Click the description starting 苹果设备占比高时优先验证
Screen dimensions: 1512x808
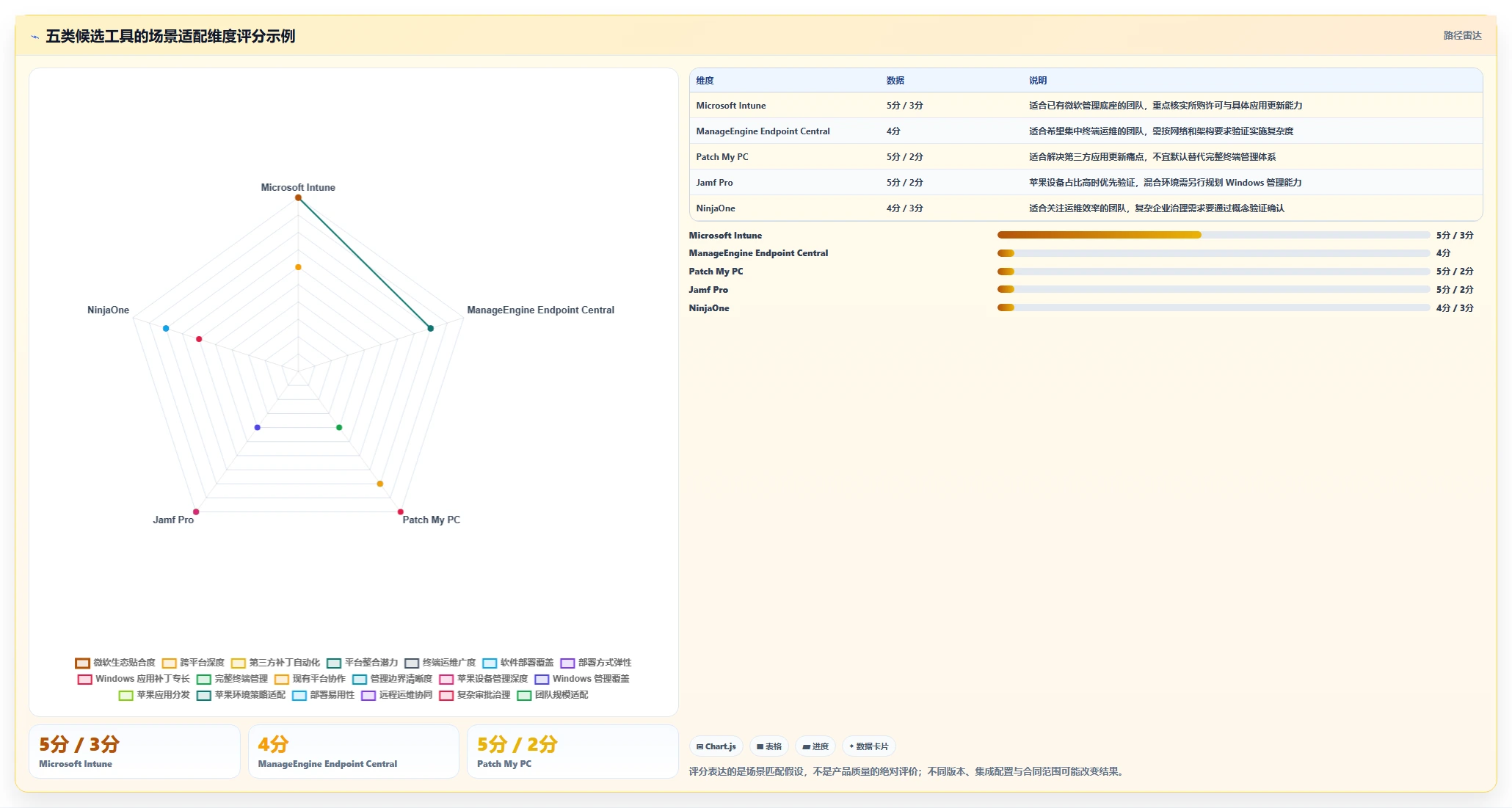point(1165,183)
